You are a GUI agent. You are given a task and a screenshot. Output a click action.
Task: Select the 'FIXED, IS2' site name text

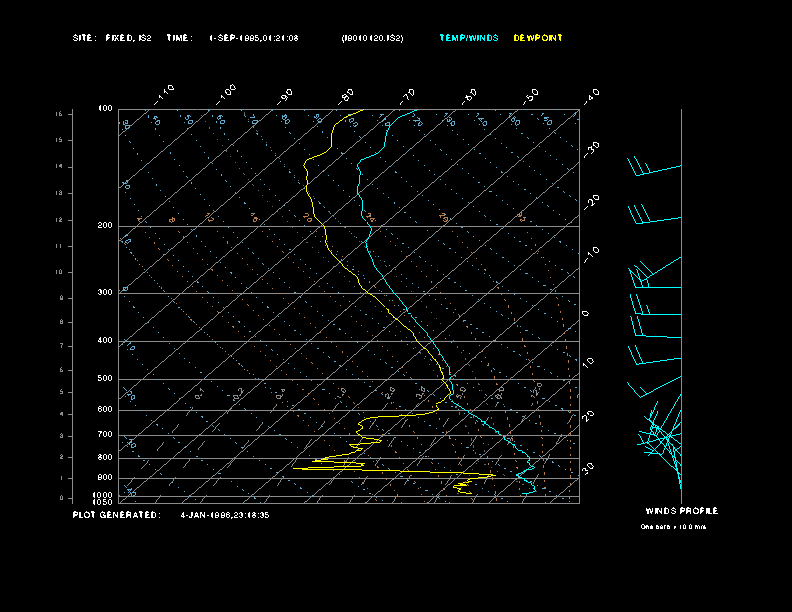coord(128,38)
